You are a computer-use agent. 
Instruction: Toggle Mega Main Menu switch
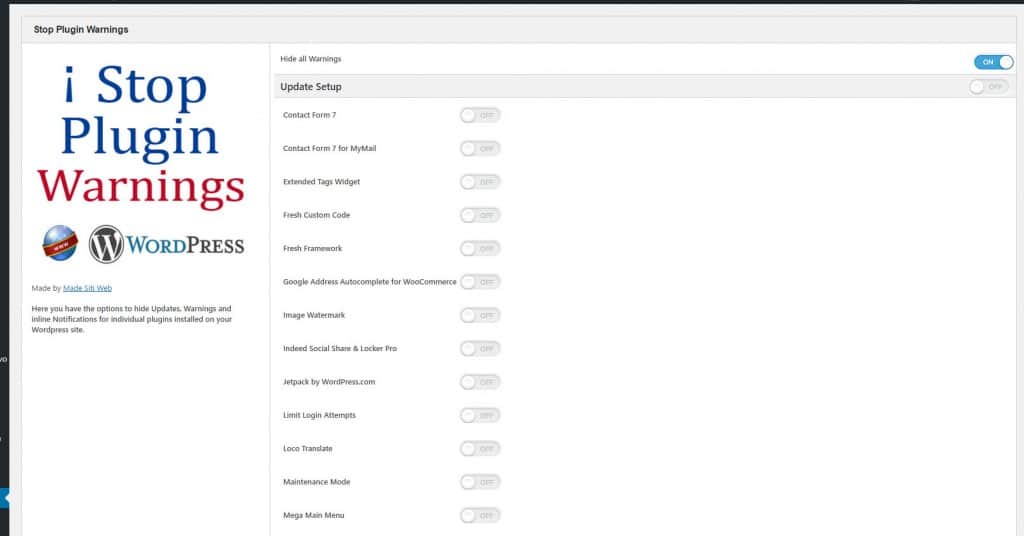pos(480,515)
